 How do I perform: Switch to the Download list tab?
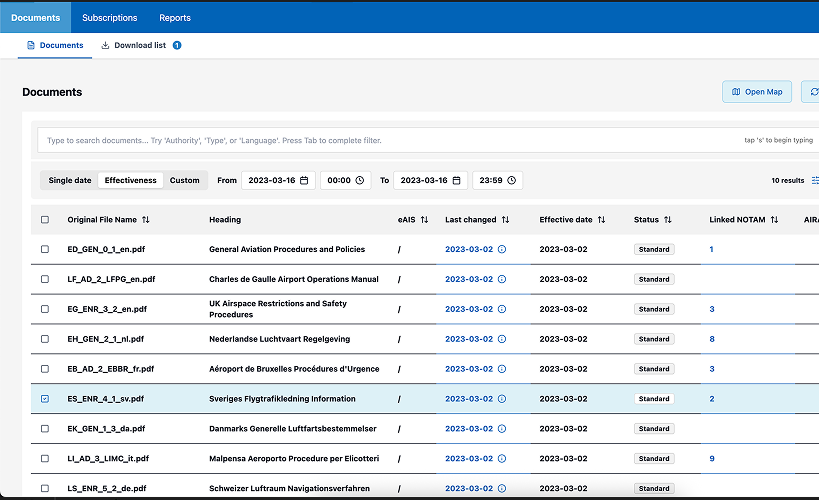[139, 46]
